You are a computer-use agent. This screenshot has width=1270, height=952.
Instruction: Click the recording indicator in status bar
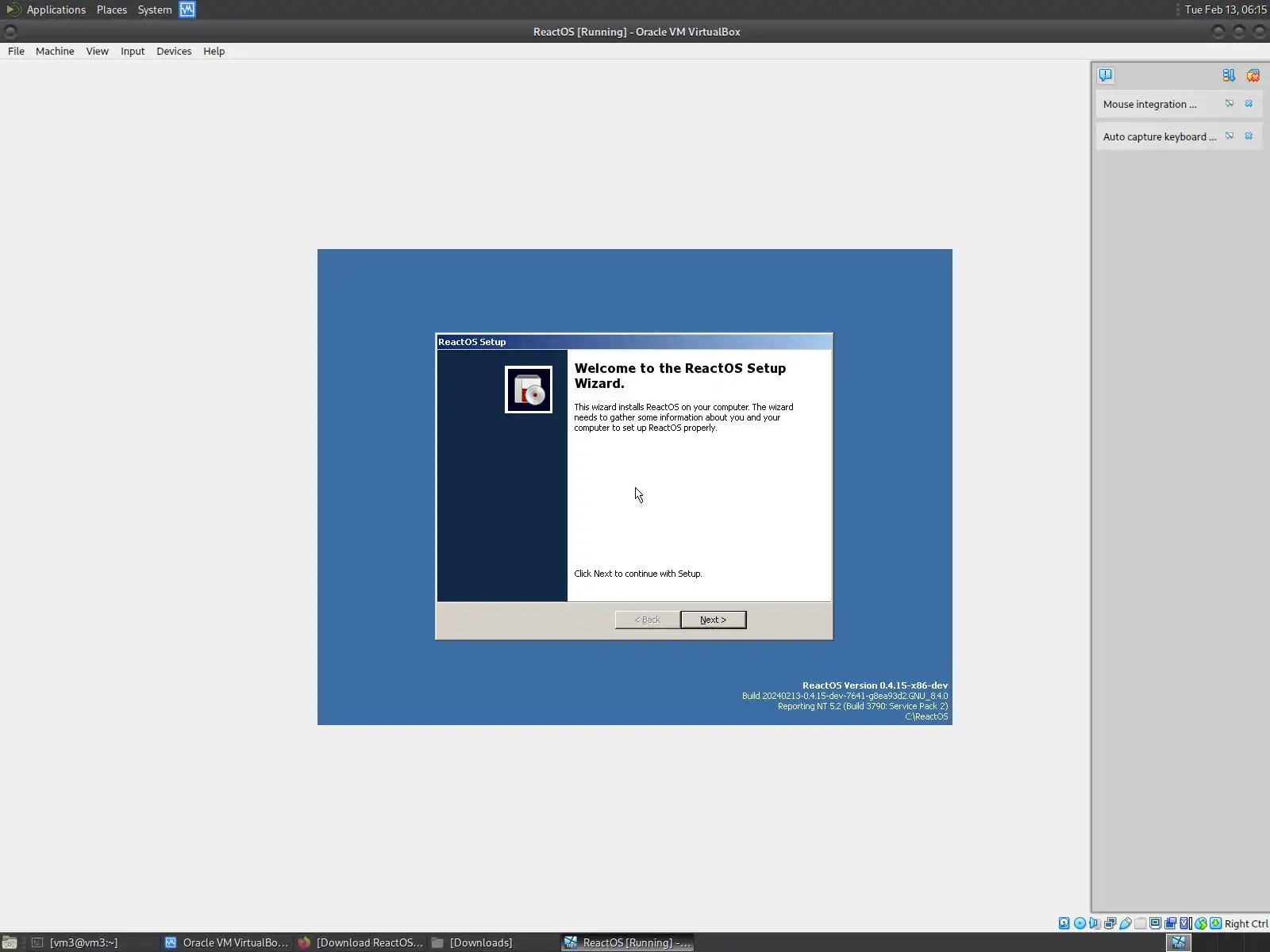pyautogui.click(x=1170, y=923)
